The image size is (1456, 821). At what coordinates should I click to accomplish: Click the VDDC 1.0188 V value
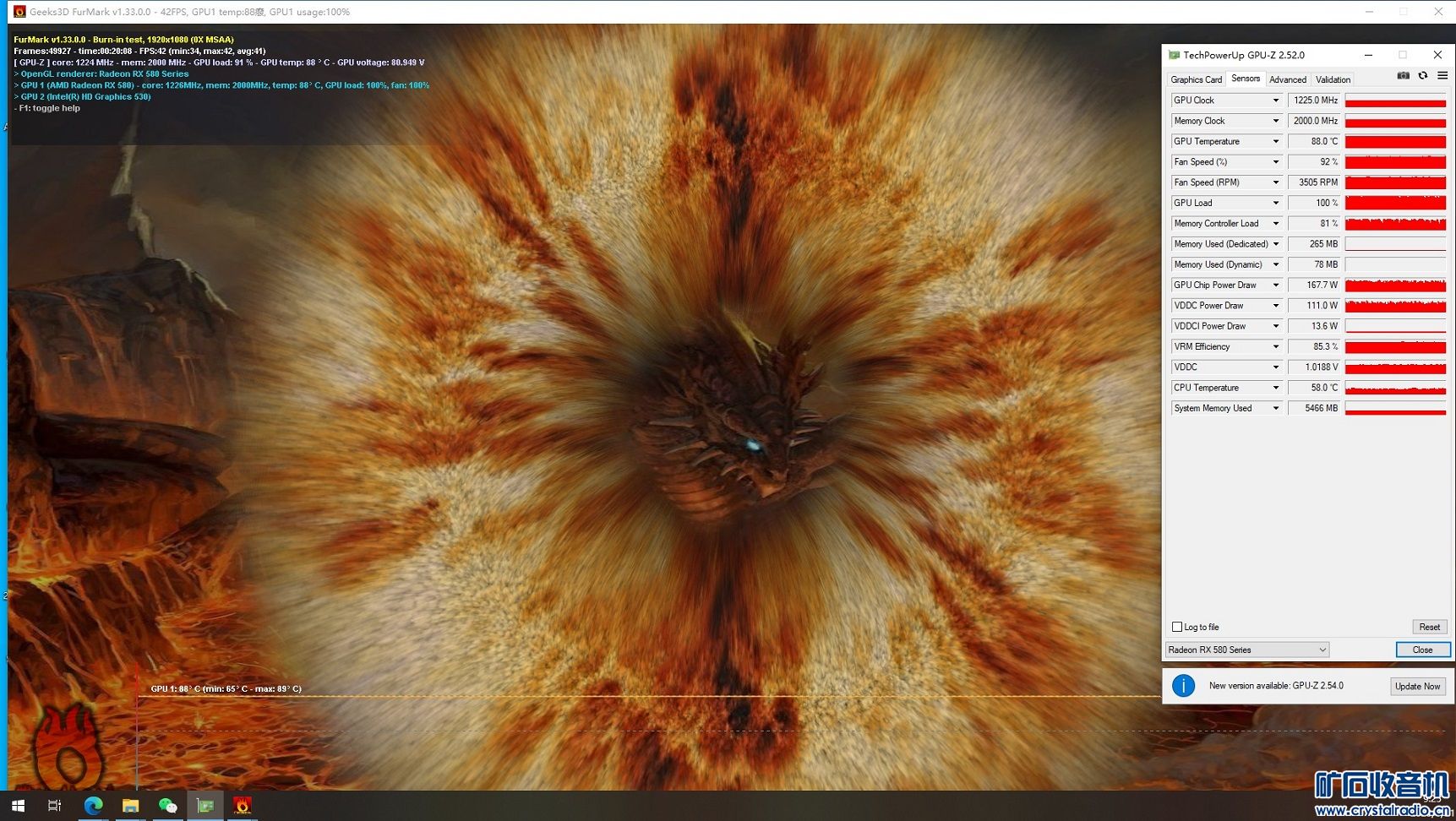(1314, 367)
